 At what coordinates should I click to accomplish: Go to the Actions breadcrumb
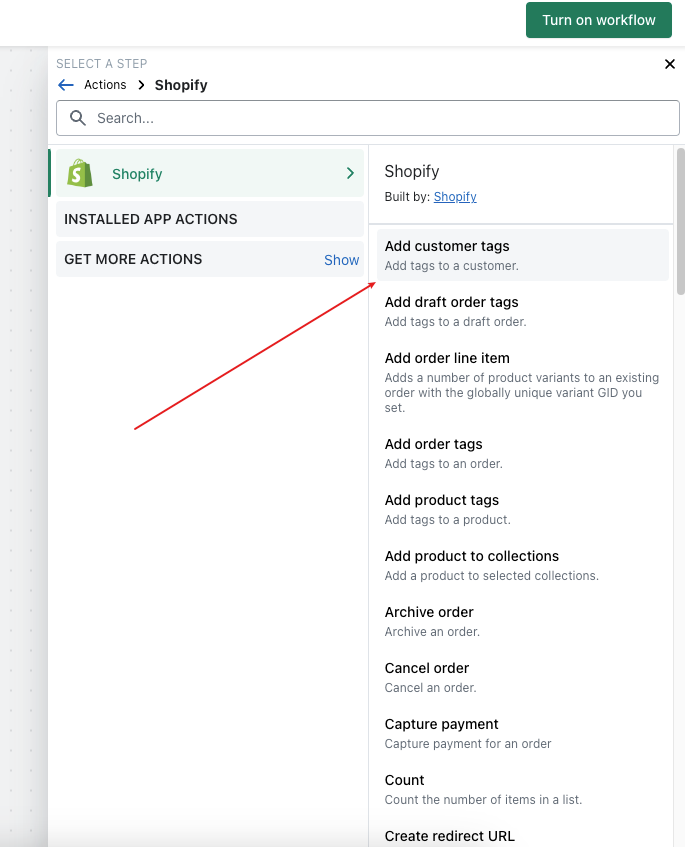(x=105, y=85)
